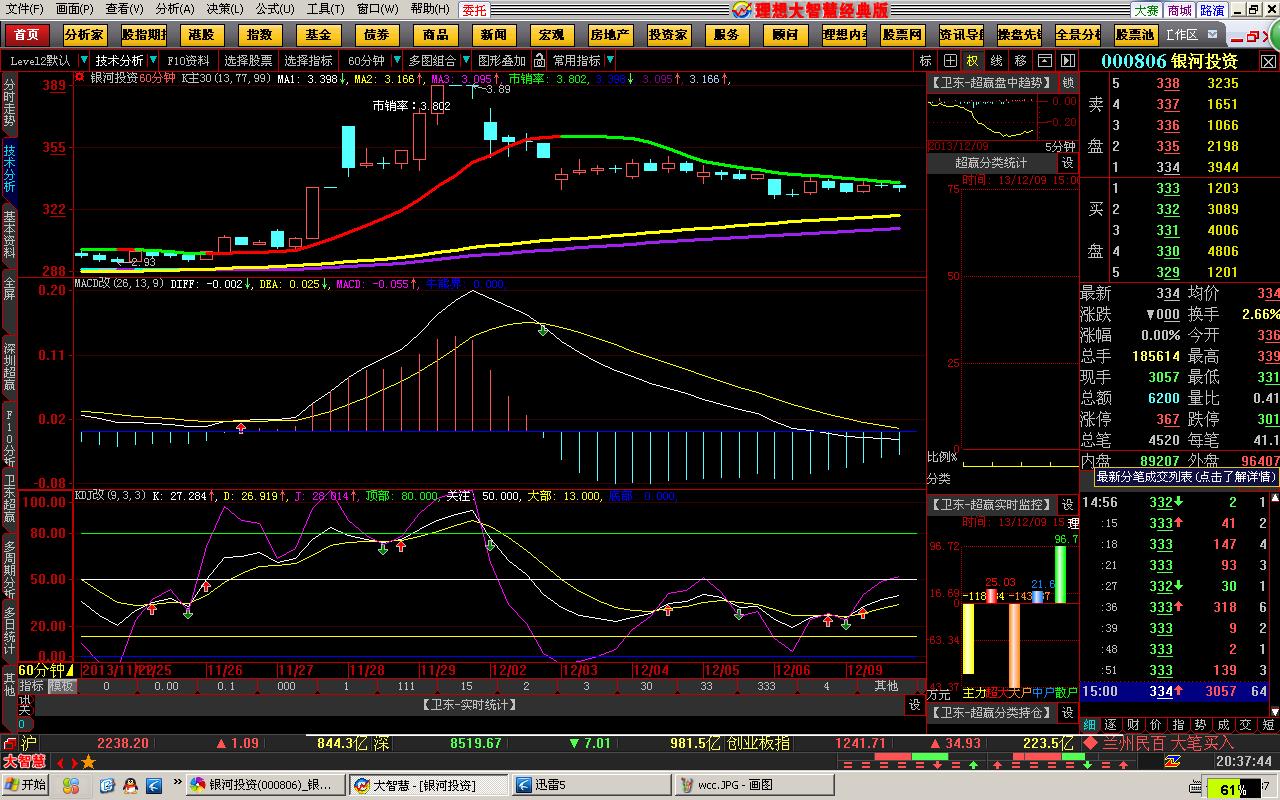Switch to 深圳超赢 side tab

9,367
